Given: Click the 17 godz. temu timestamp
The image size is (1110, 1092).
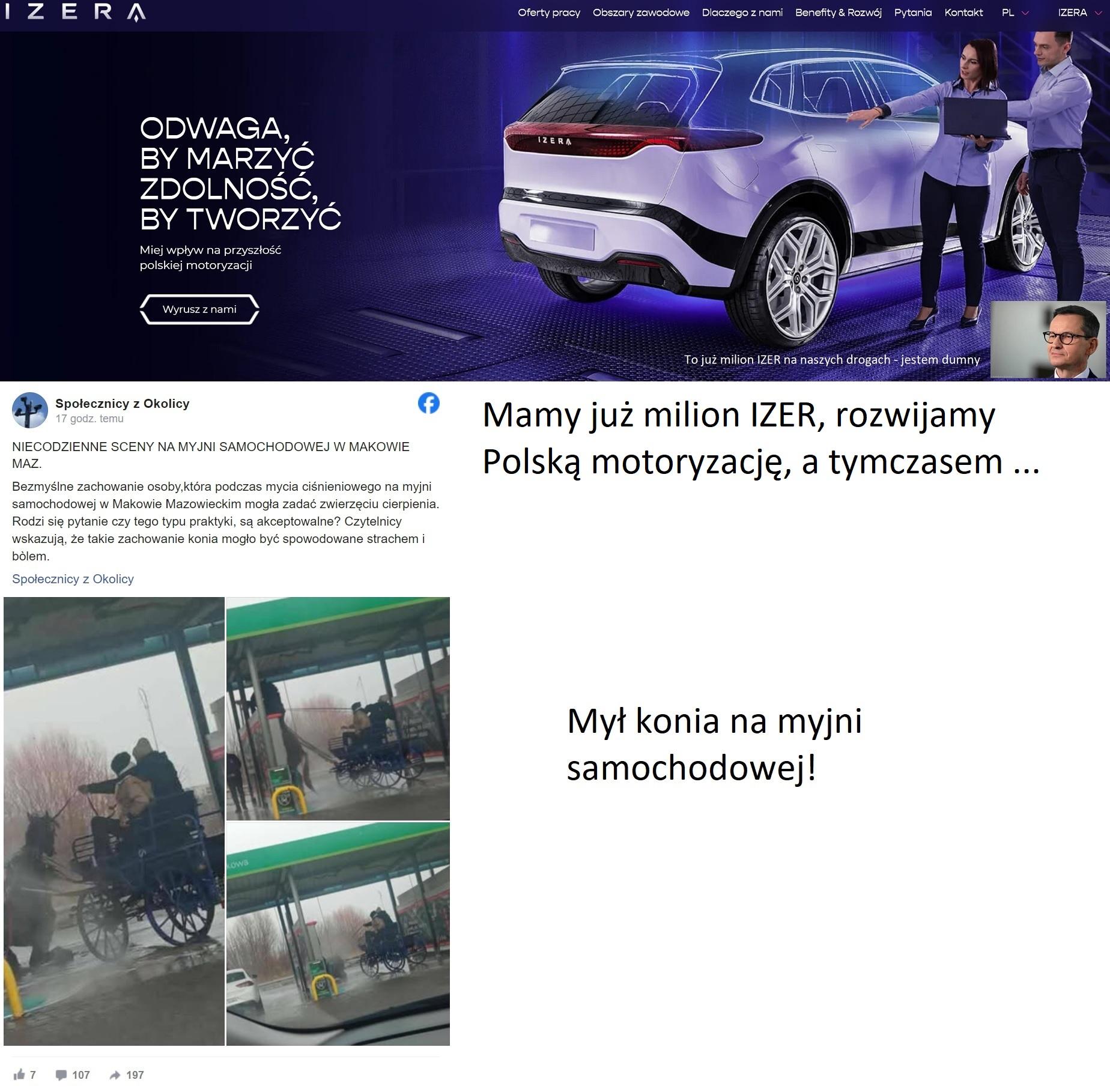Looking at the screenshot, I should [89, 419].
